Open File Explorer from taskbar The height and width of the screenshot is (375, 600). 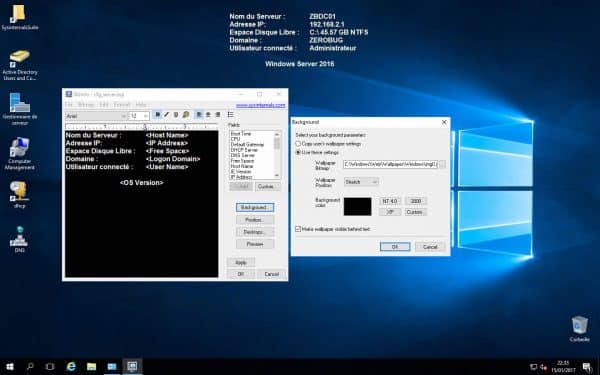91,367
